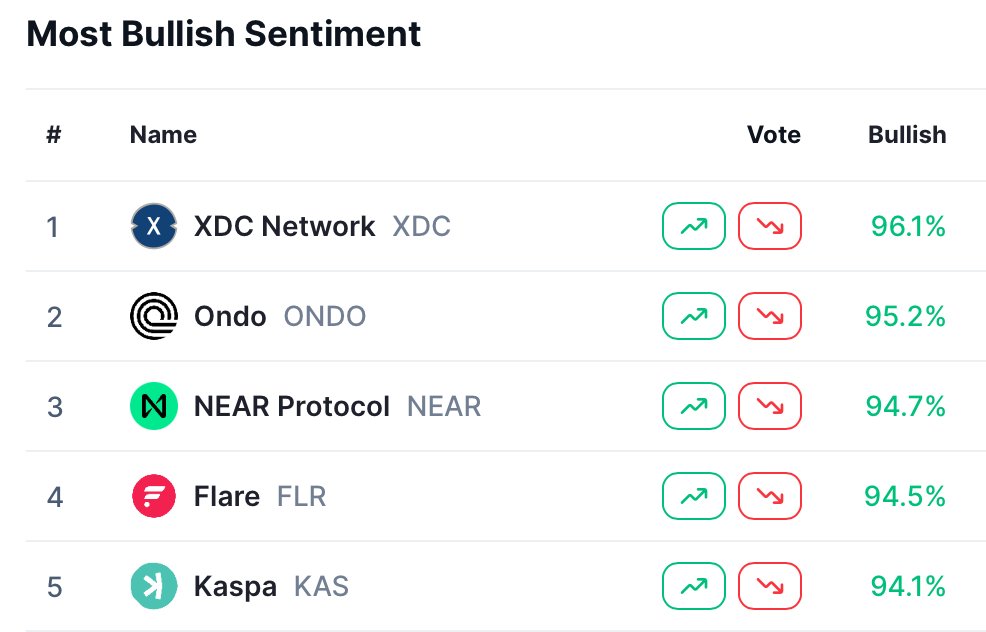The image size is (986, 632).
Task: Vote bearish on Kaspa
Action: (770, 585)
